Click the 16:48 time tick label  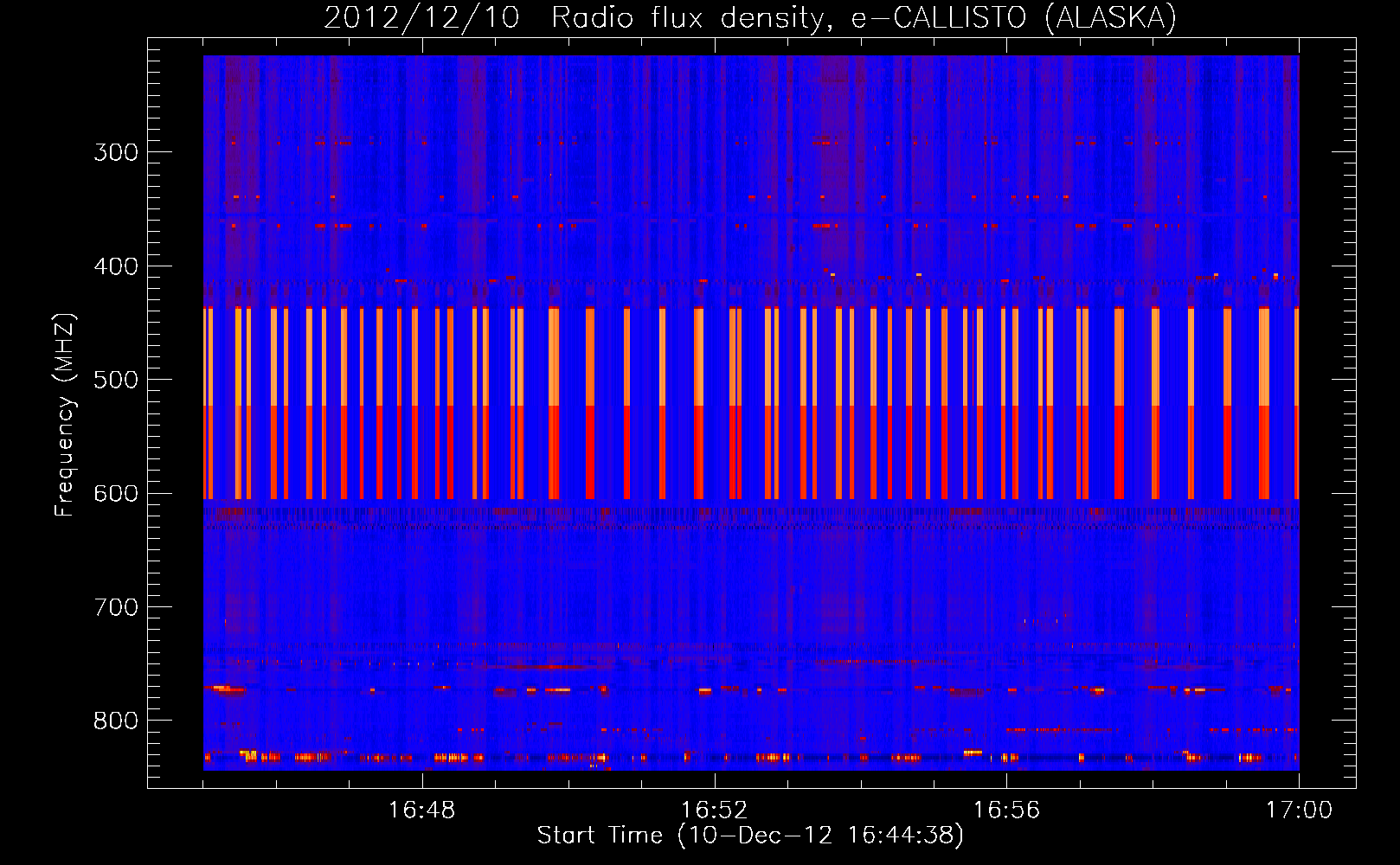(422, 811)
